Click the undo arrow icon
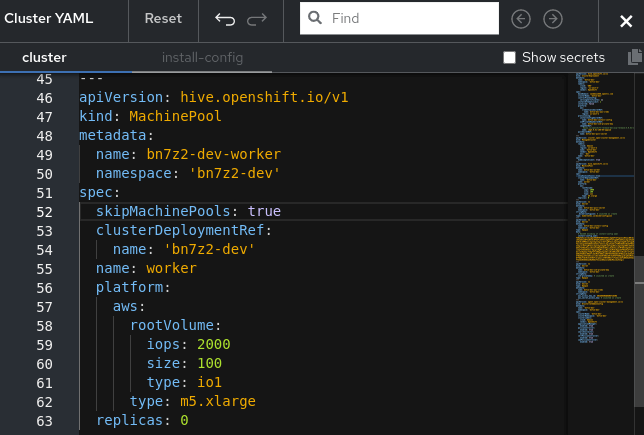This screenshot has height=435, width=644. pos(224,19)
